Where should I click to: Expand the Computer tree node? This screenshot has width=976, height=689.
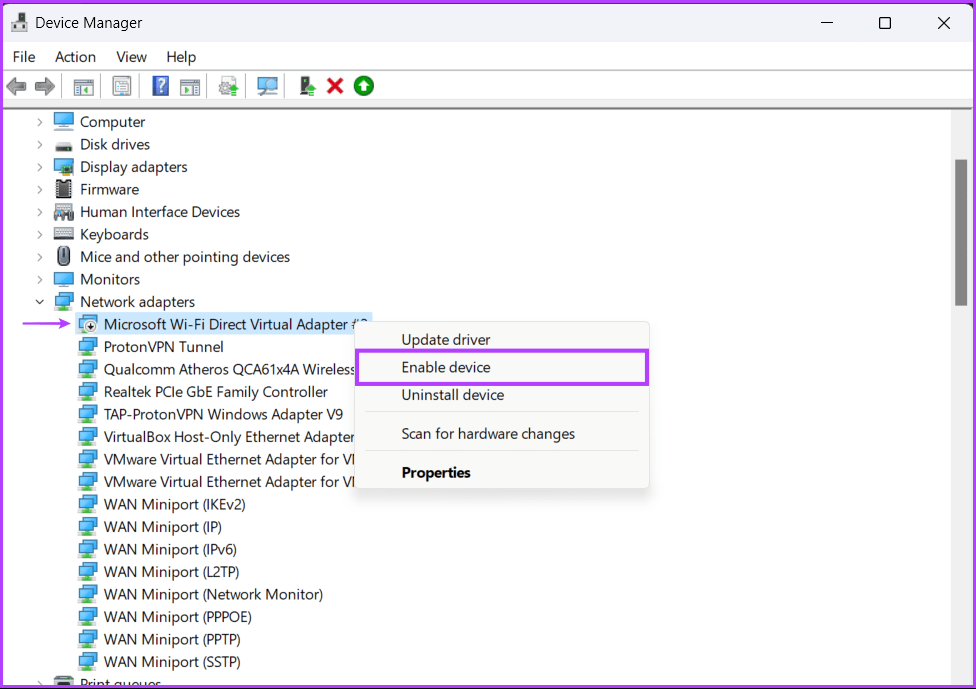[40, 121]
